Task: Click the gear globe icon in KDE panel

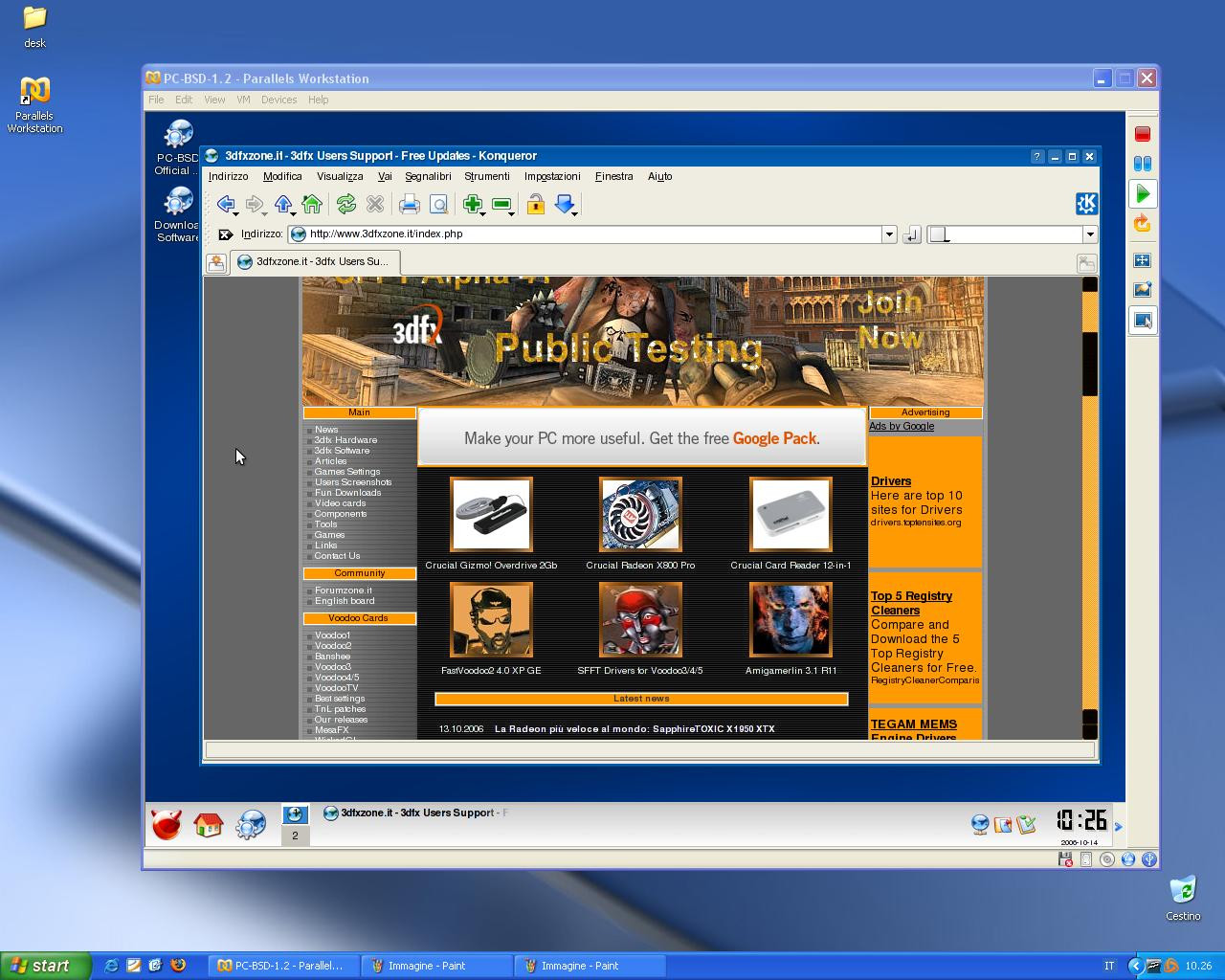Action: [x=251, y=824]
